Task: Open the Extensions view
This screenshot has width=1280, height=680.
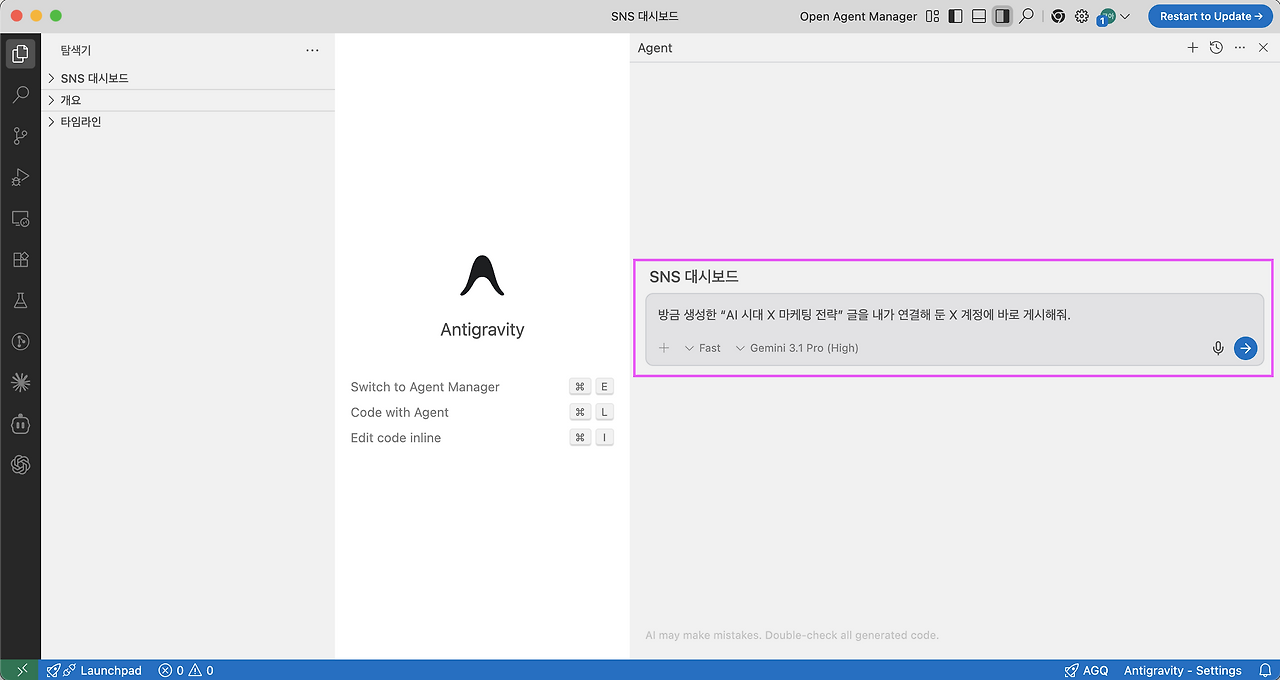Action: 20,259
